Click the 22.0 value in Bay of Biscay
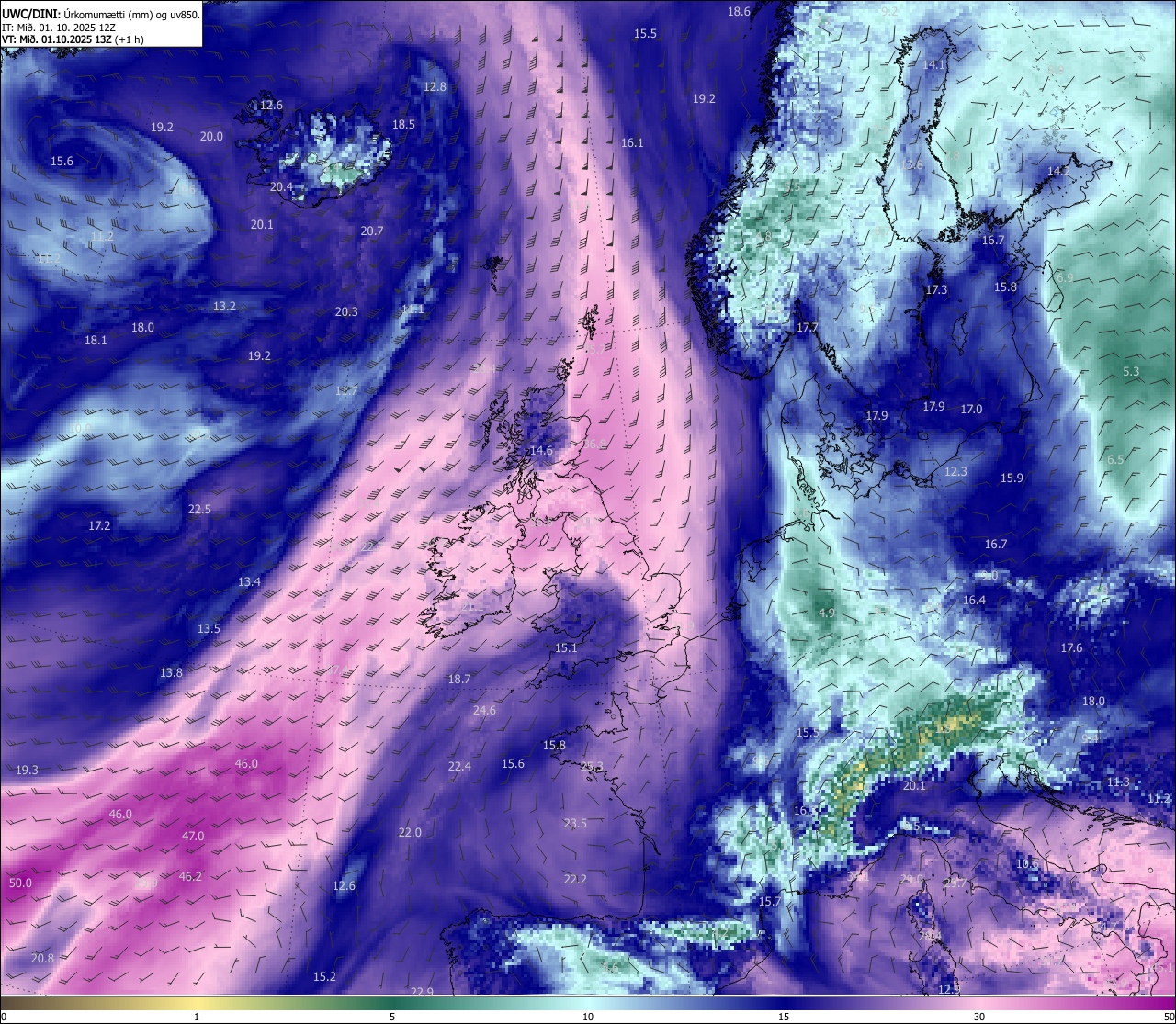 [x=410, y=833]
